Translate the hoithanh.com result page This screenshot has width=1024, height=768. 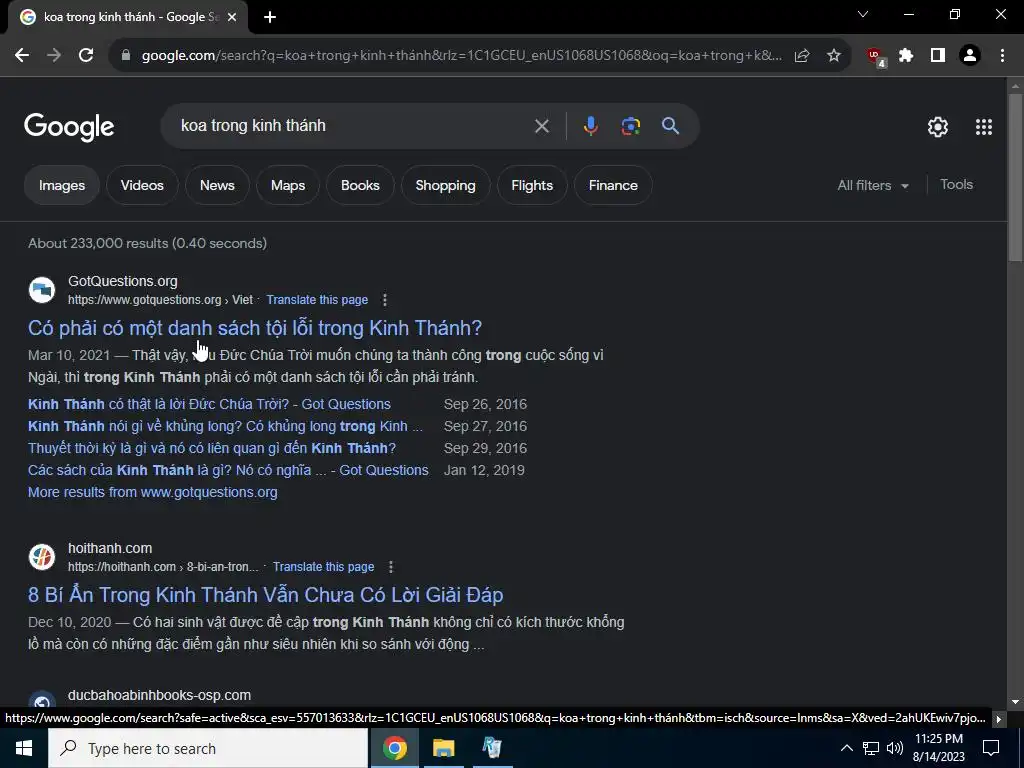pyautogui.click(x=323, y=567)
